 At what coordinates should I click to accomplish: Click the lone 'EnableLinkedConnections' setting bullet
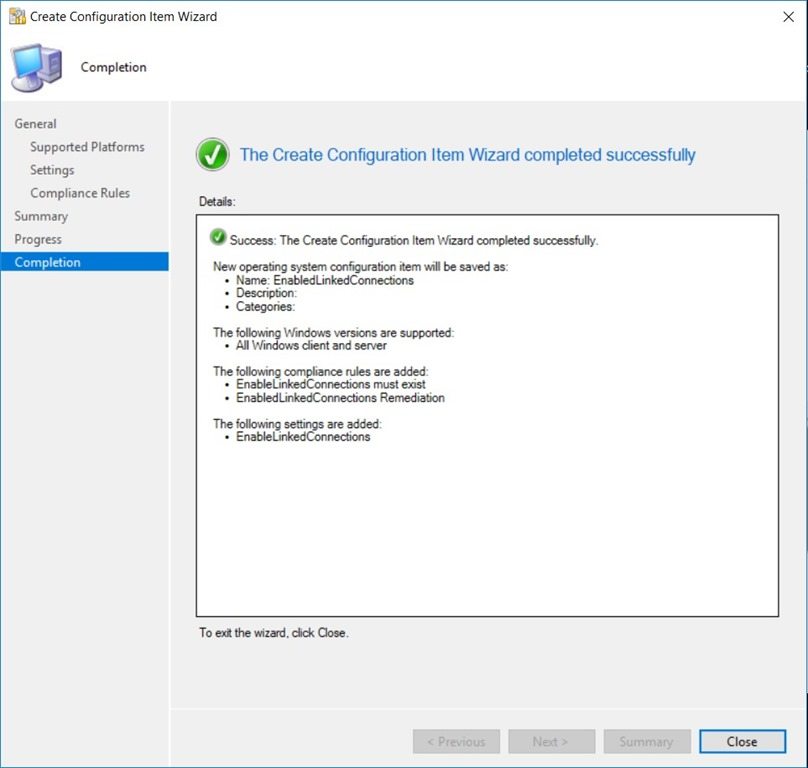(303, 437)
